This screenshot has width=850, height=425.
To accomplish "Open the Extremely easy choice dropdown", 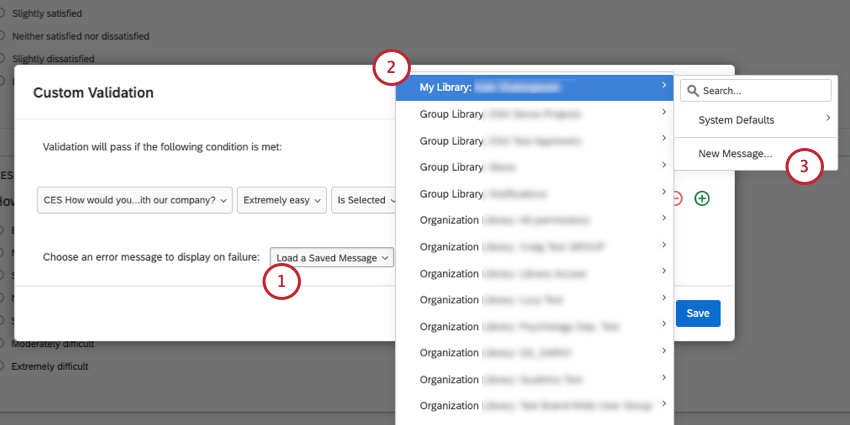I will point(282,200).
